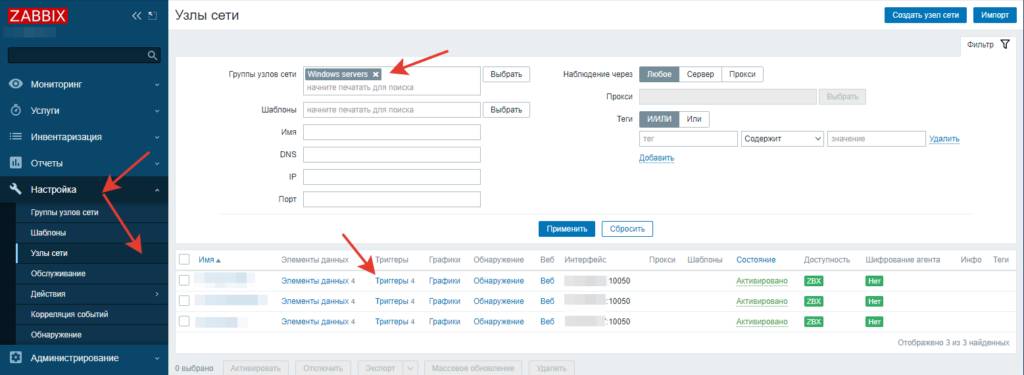Tick the first host row checkbox
Viewport: 1024px width, 375px height.
[184, 280]
